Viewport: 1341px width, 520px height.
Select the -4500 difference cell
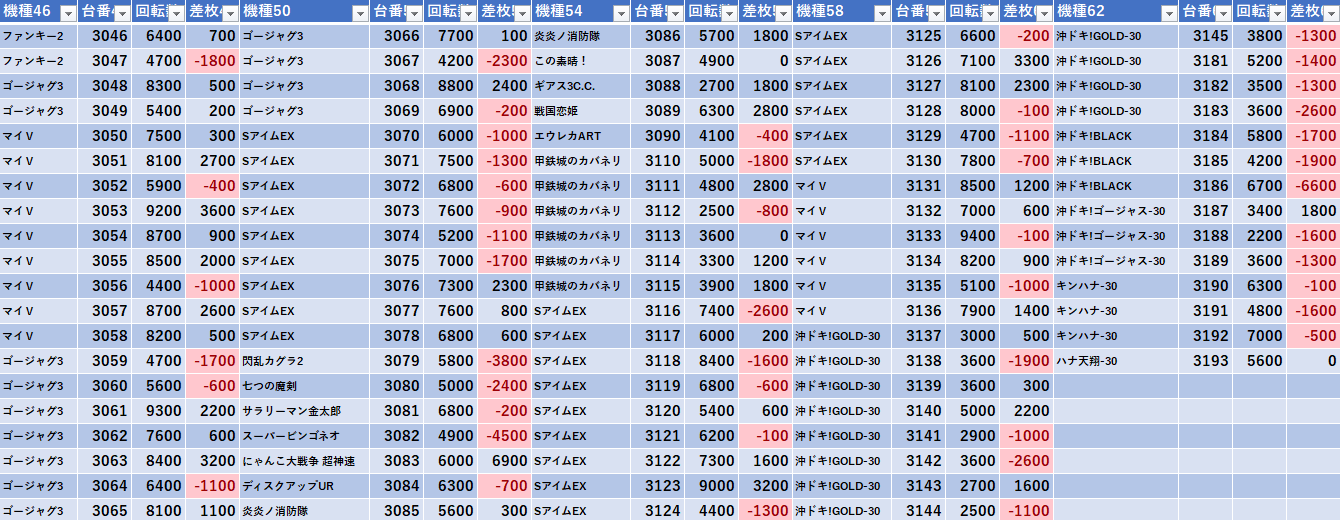[x=505, y=436]
